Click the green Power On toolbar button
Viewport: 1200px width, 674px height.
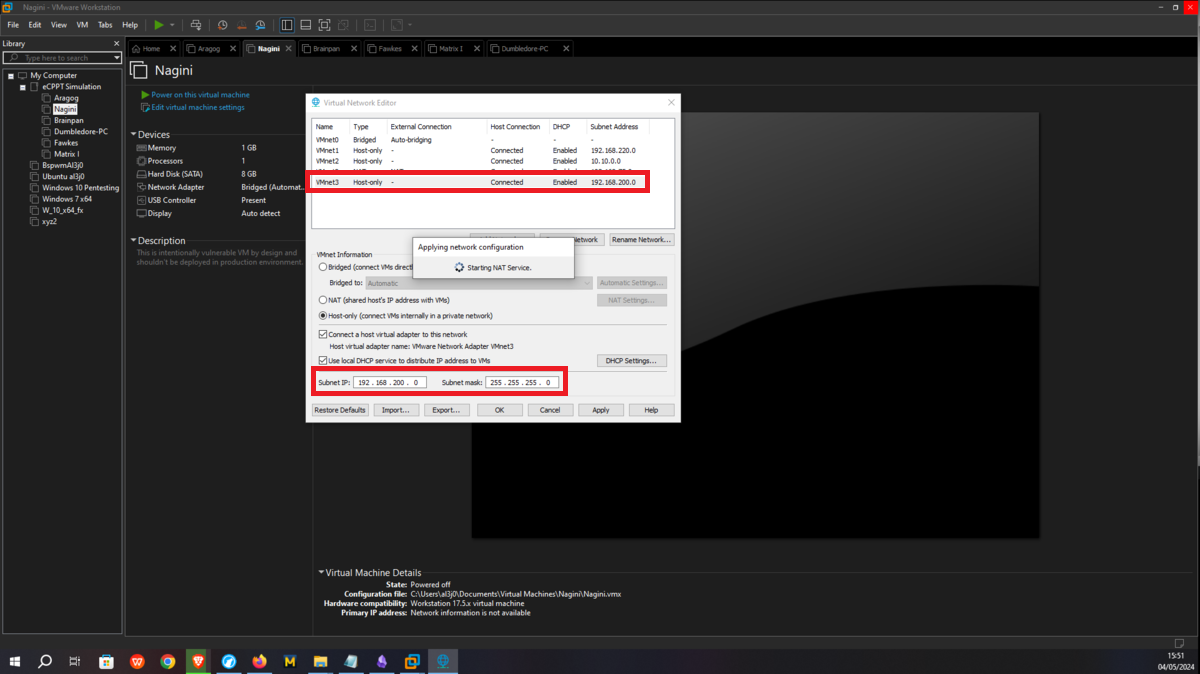coord(159,24)
